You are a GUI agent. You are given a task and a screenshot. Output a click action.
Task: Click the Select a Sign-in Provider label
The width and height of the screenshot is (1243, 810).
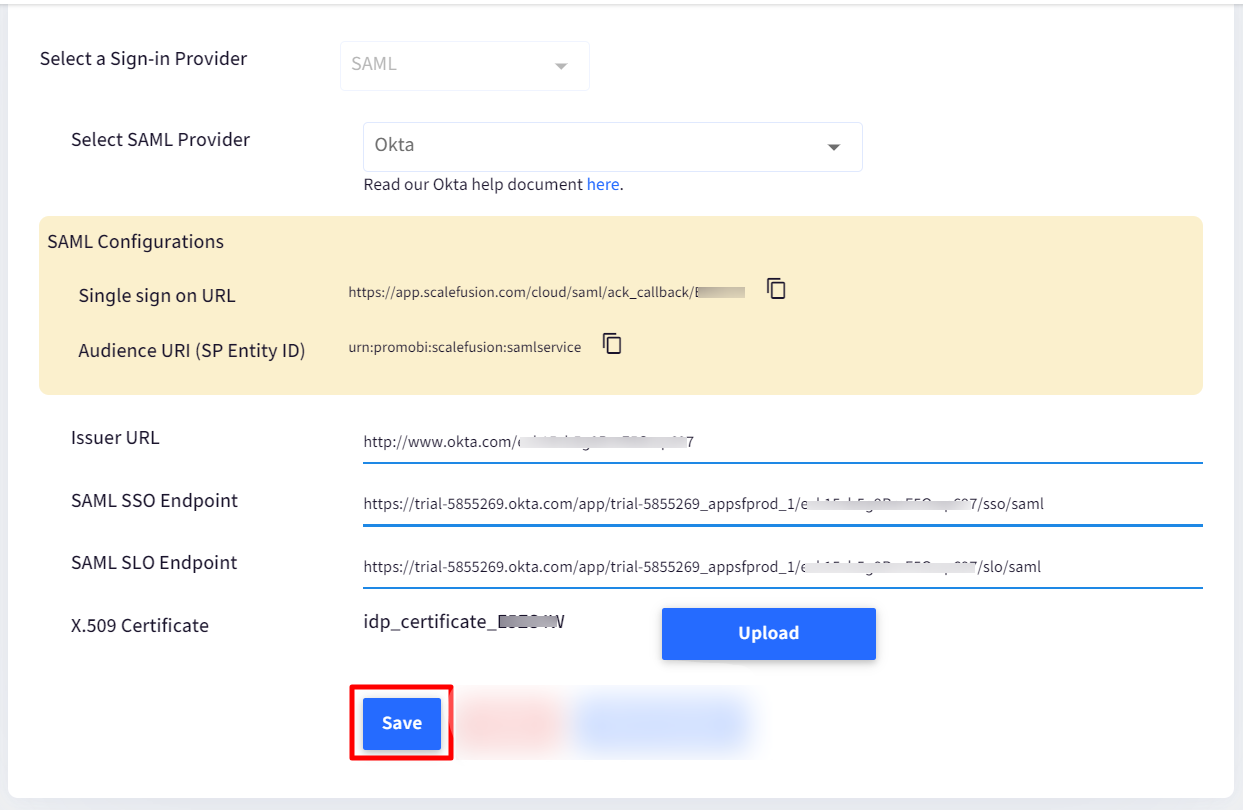click(143, 59)
